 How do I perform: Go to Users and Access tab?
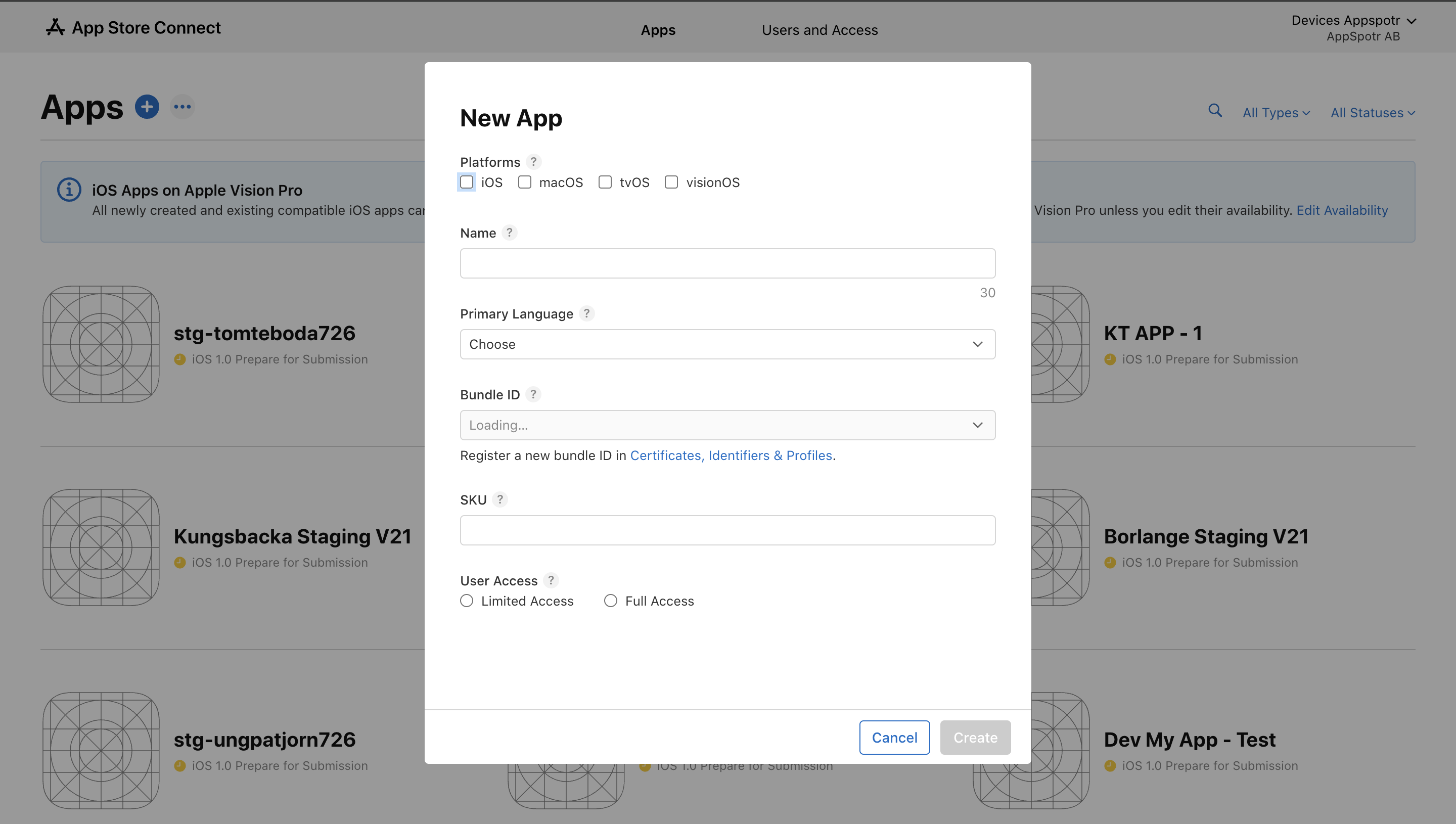point(820,30)
